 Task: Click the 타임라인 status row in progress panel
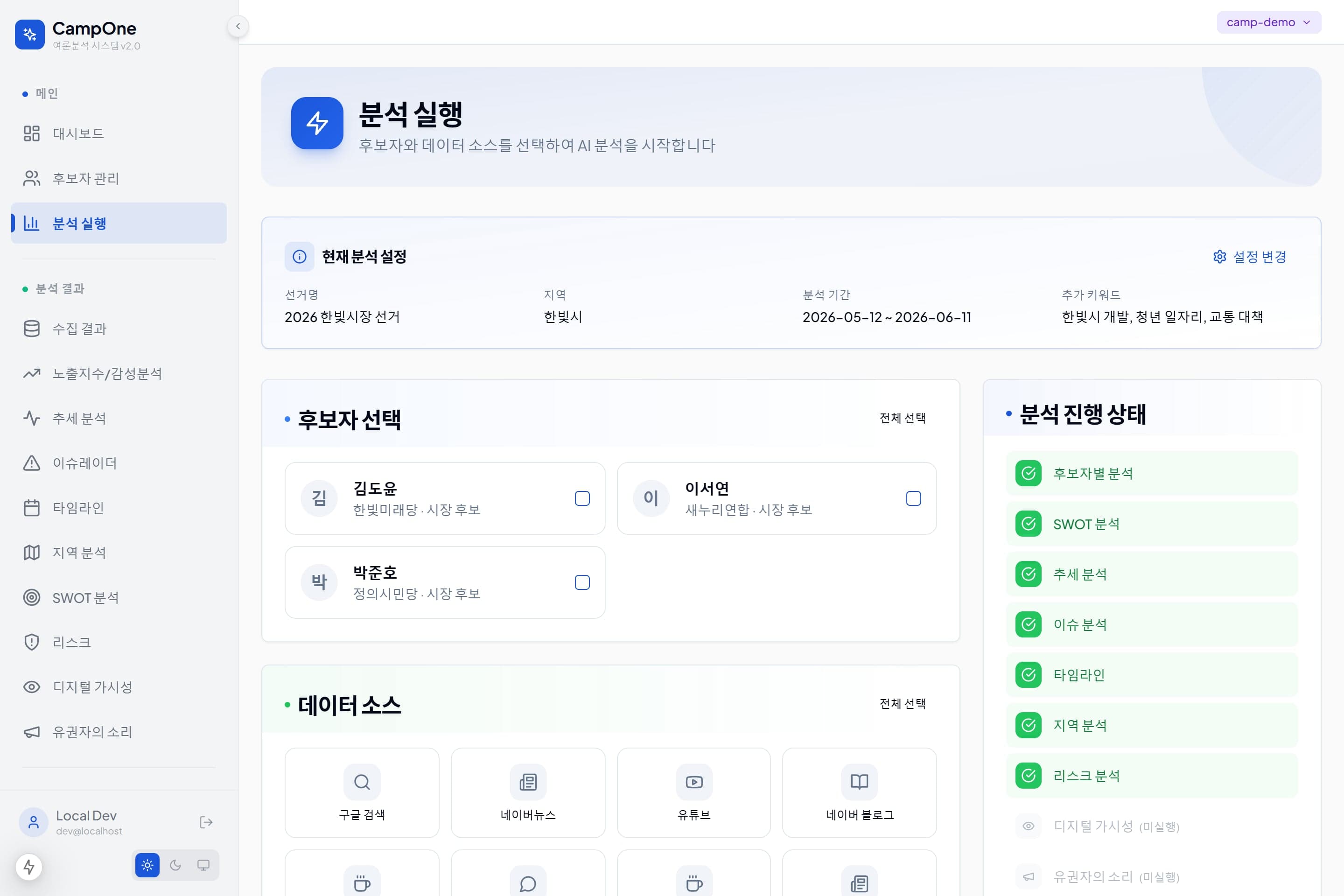pyautogui.click(x=1152, y=675)
